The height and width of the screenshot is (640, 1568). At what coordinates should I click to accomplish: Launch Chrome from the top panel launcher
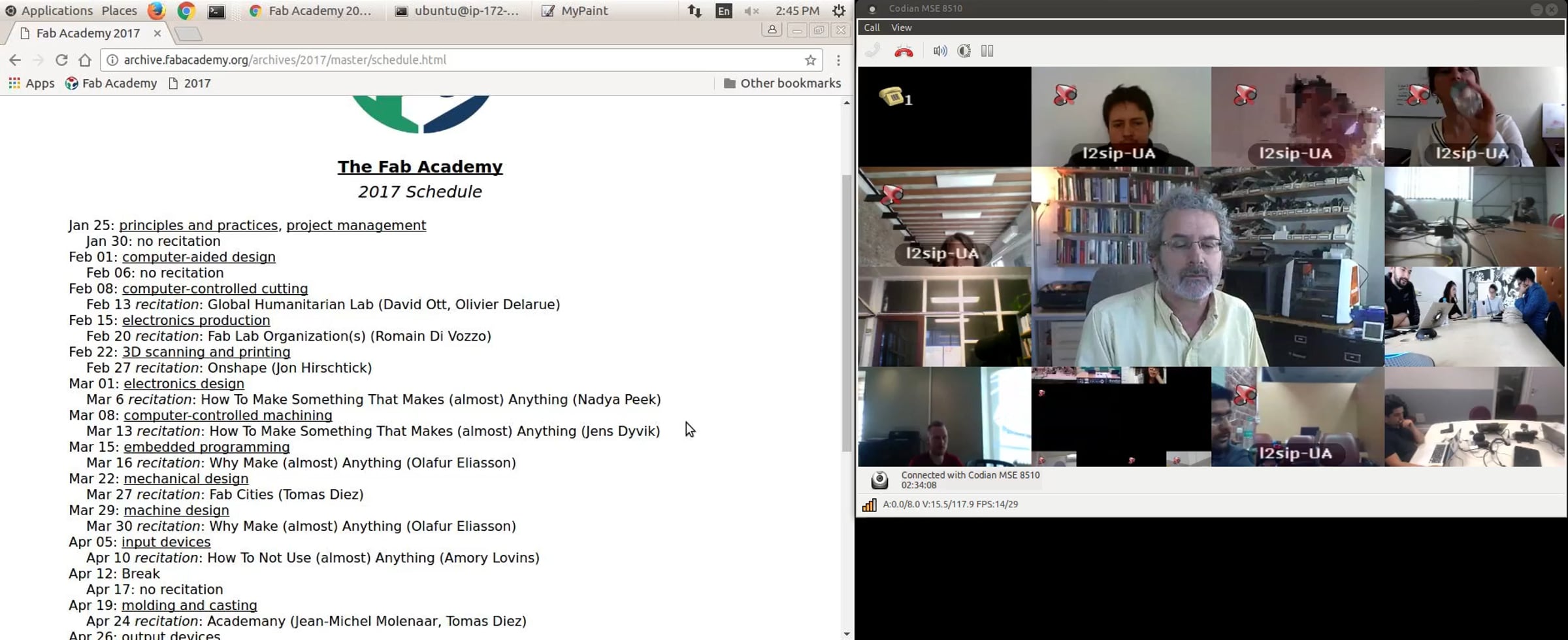[186, 10]
